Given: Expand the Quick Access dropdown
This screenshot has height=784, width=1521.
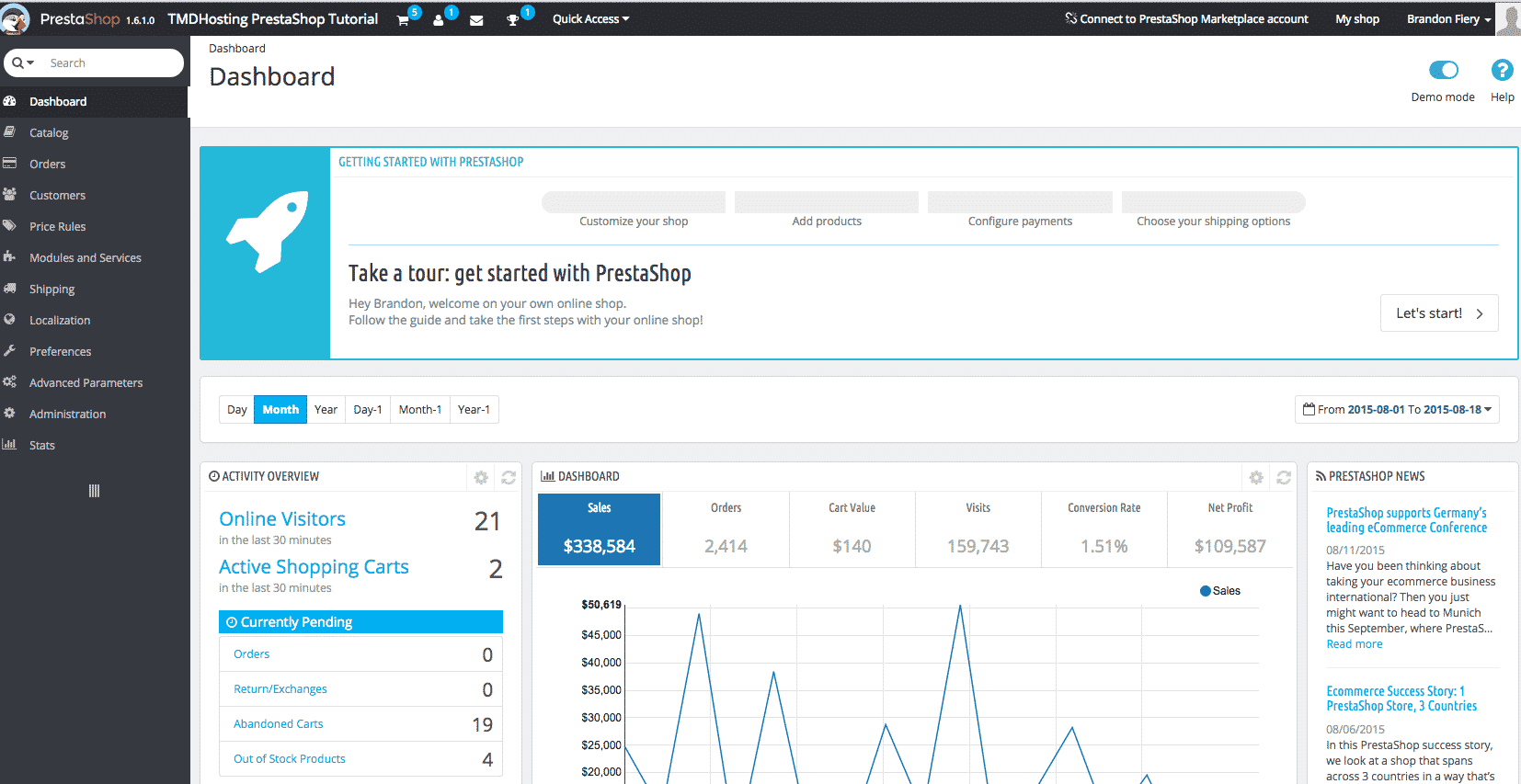Looking at the screenshot, I should click(x=590, y=19).
